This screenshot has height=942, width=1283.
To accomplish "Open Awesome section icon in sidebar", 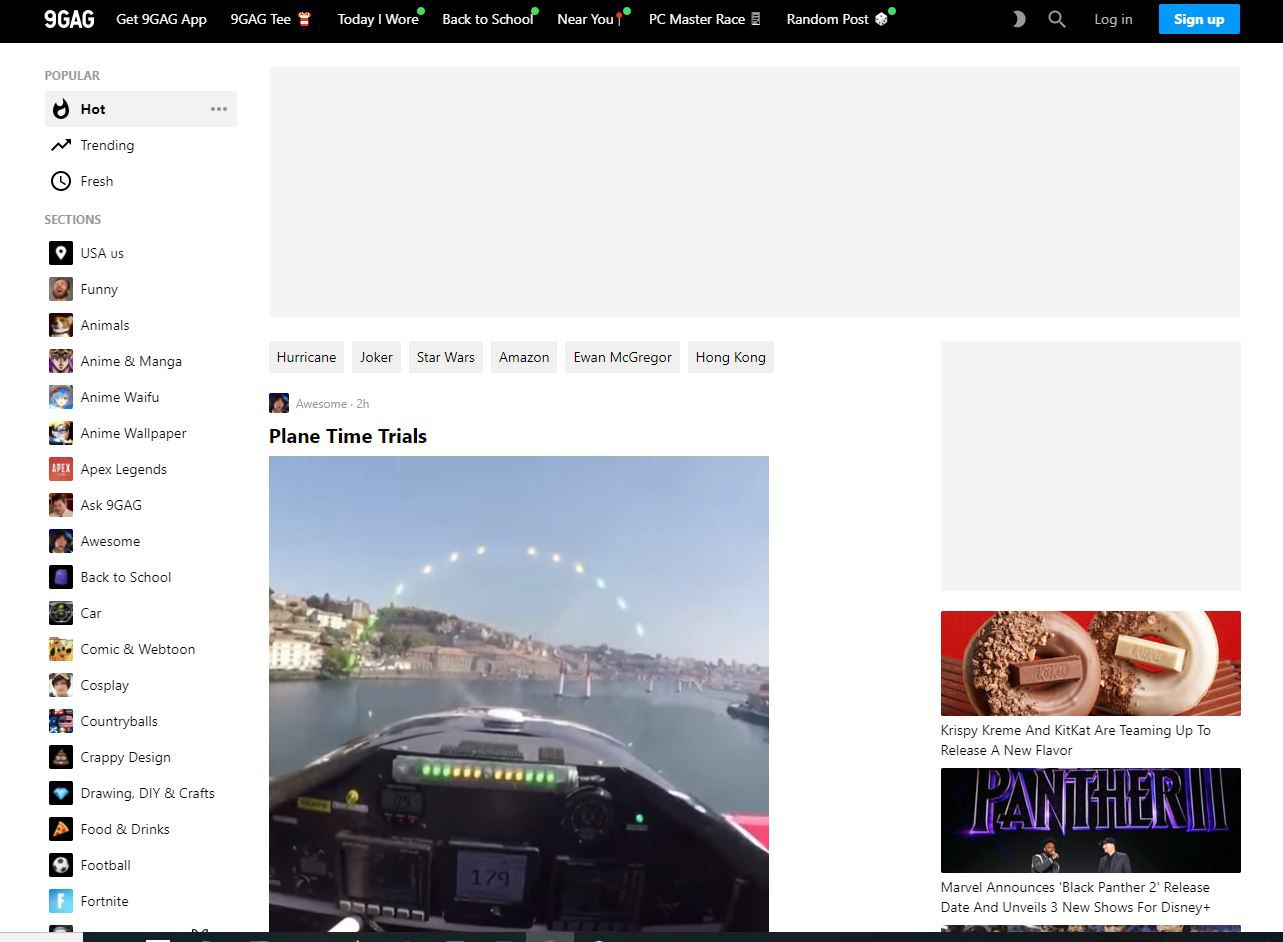I will coord(61,541).
